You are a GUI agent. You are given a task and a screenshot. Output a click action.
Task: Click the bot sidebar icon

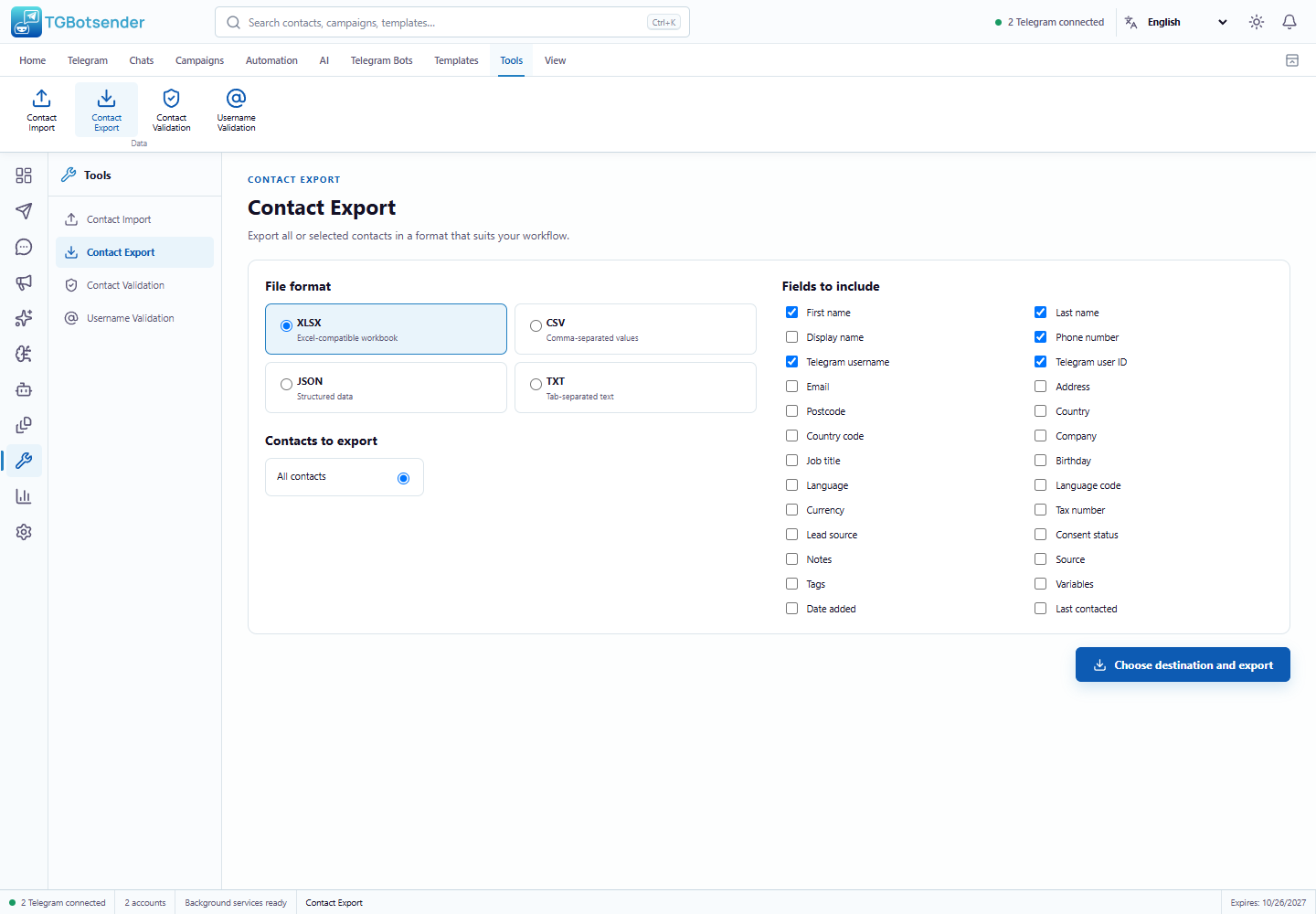[x=24, y=389]
